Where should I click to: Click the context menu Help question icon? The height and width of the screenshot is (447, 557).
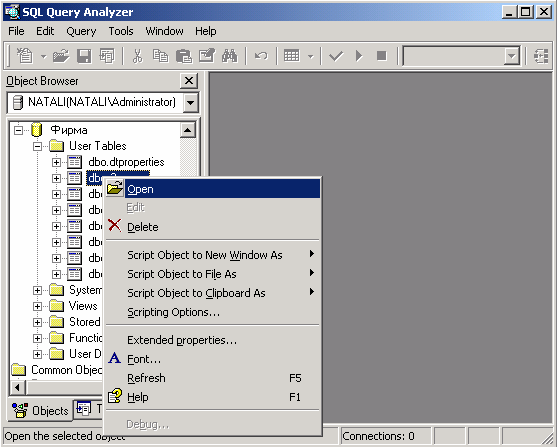point(115,396)
